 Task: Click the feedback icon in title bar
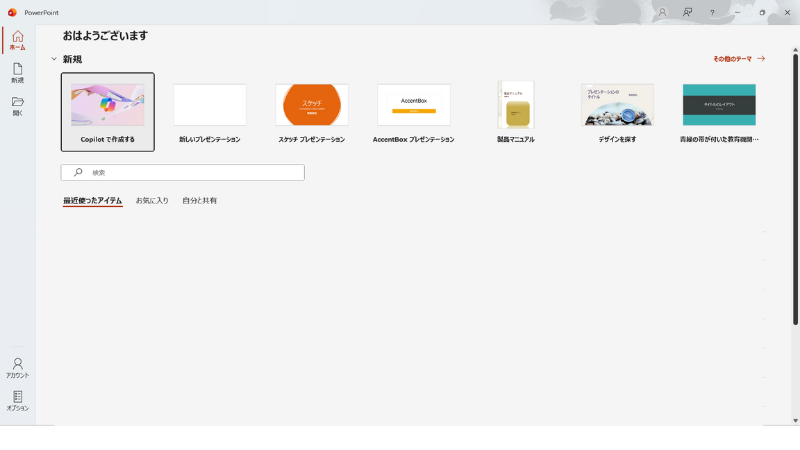pos(687,12)
